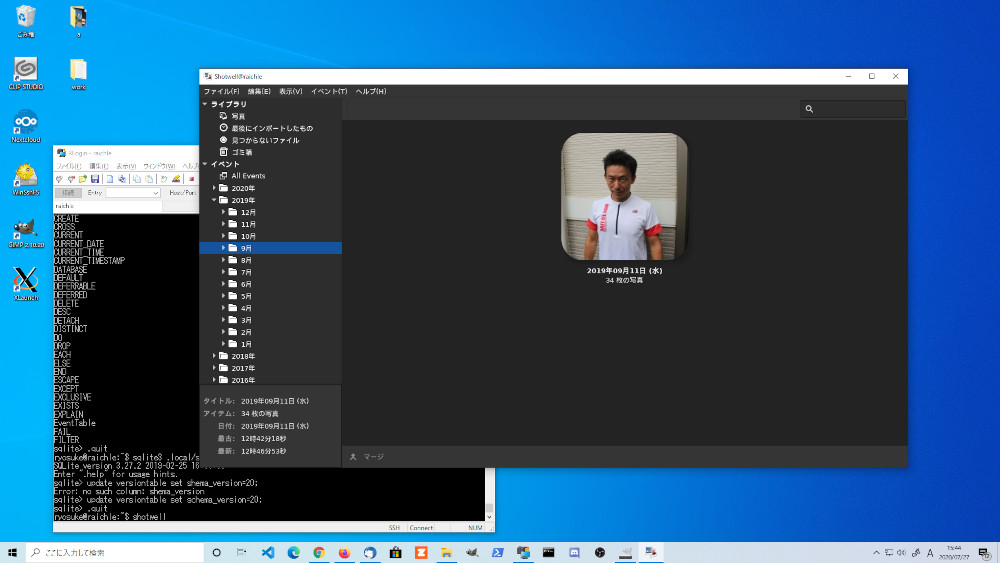Open the work folder on the desktop

78,74
